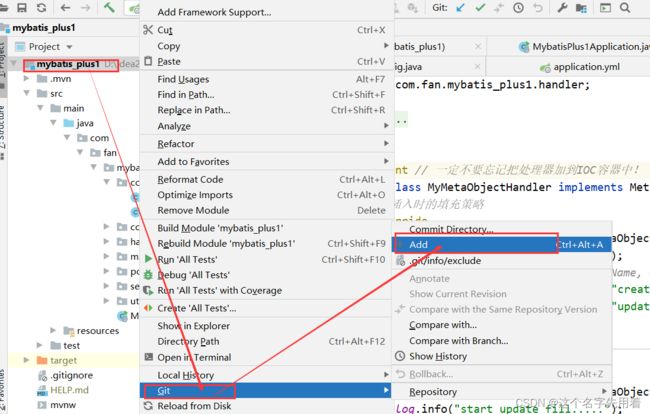Open the Project view dropdown
This screenshot has height=414, width=650.
pos(69,47)
